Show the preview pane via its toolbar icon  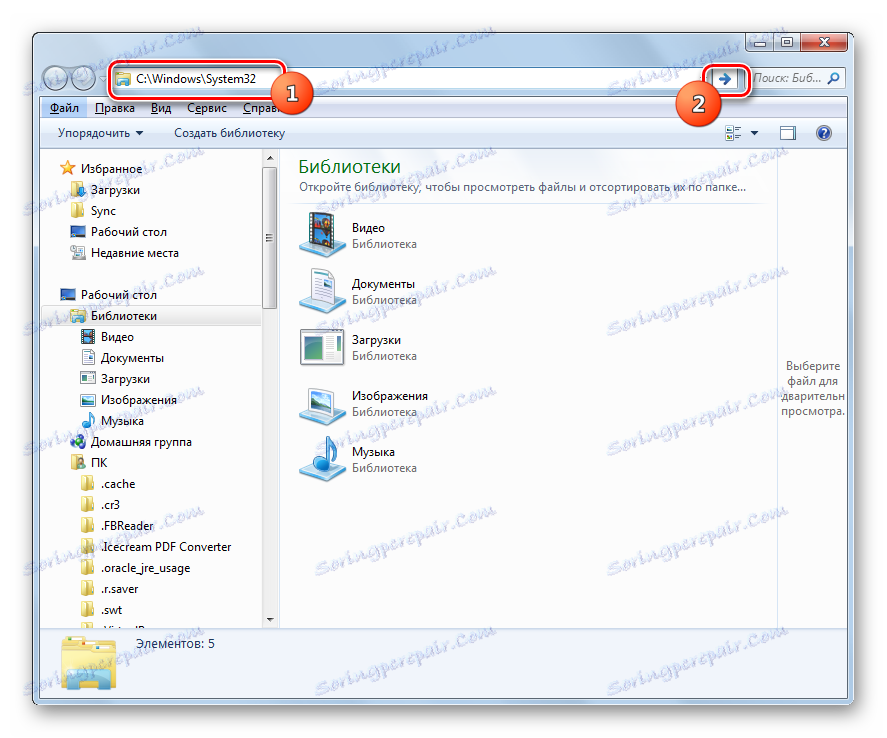pos(788,131)
